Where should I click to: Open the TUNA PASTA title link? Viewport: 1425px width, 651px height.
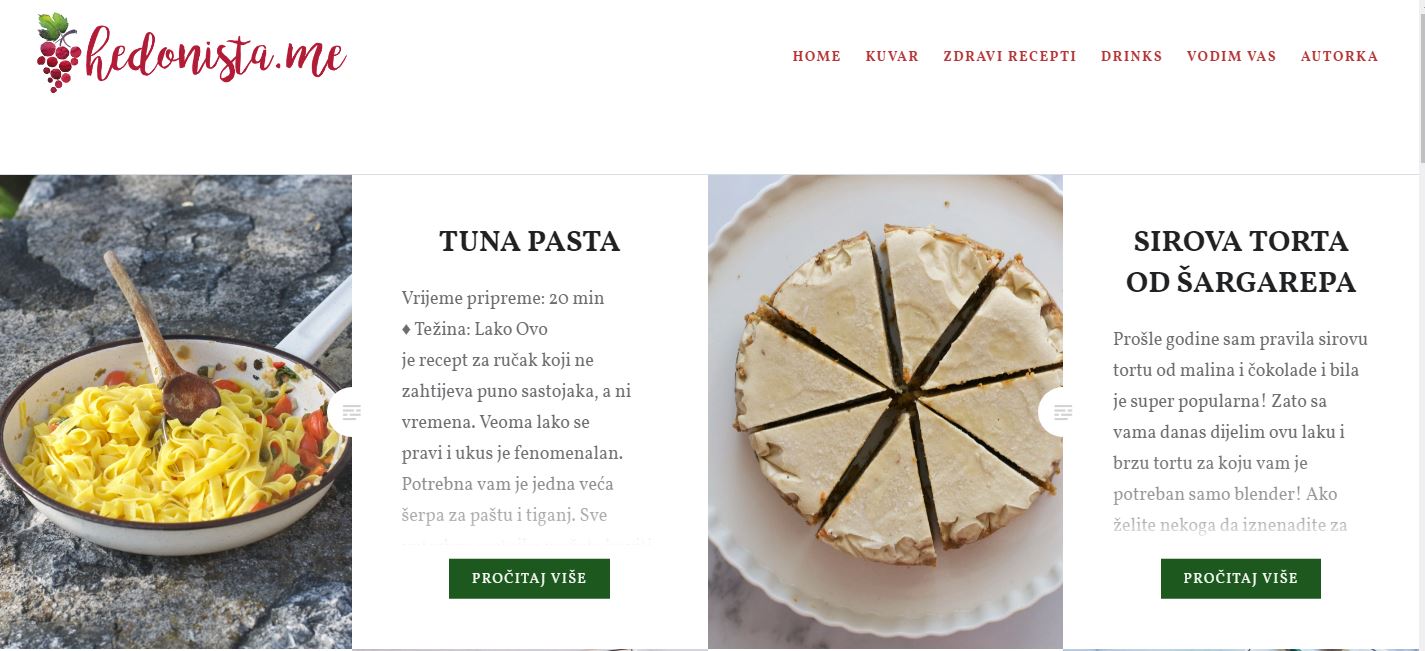coord(529,242)
